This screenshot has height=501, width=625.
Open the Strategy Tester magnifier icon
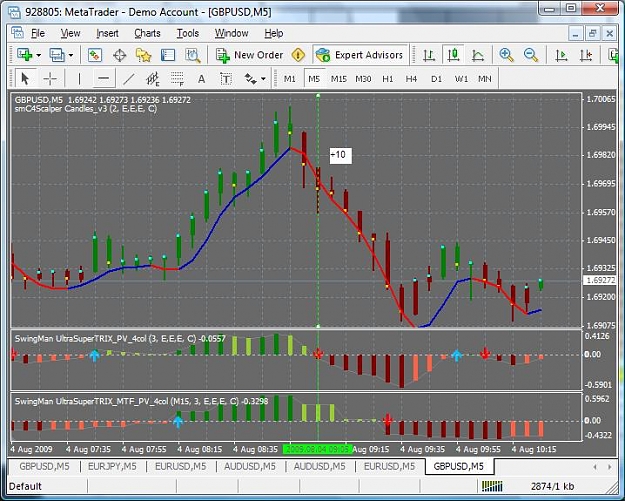click(193, 55)
